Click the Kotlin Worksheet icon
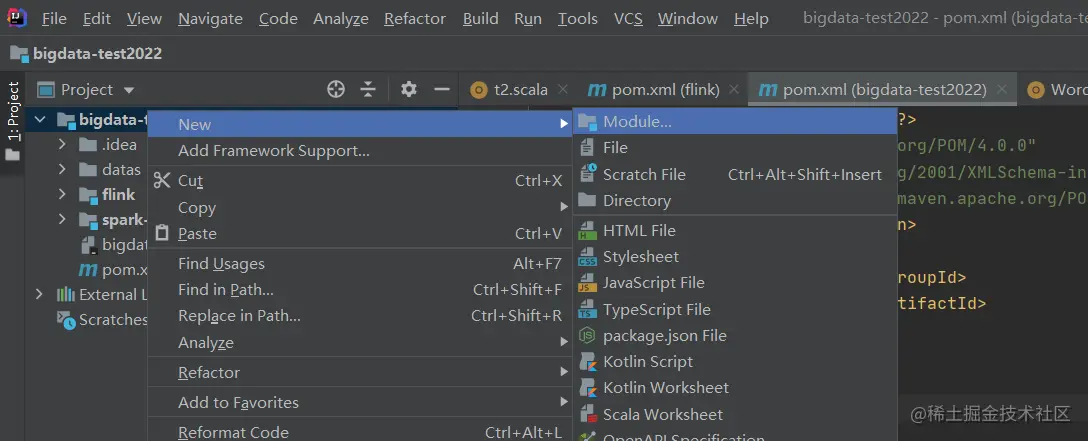Viewport: 1088px width, 441px height. tap(588, 388)
